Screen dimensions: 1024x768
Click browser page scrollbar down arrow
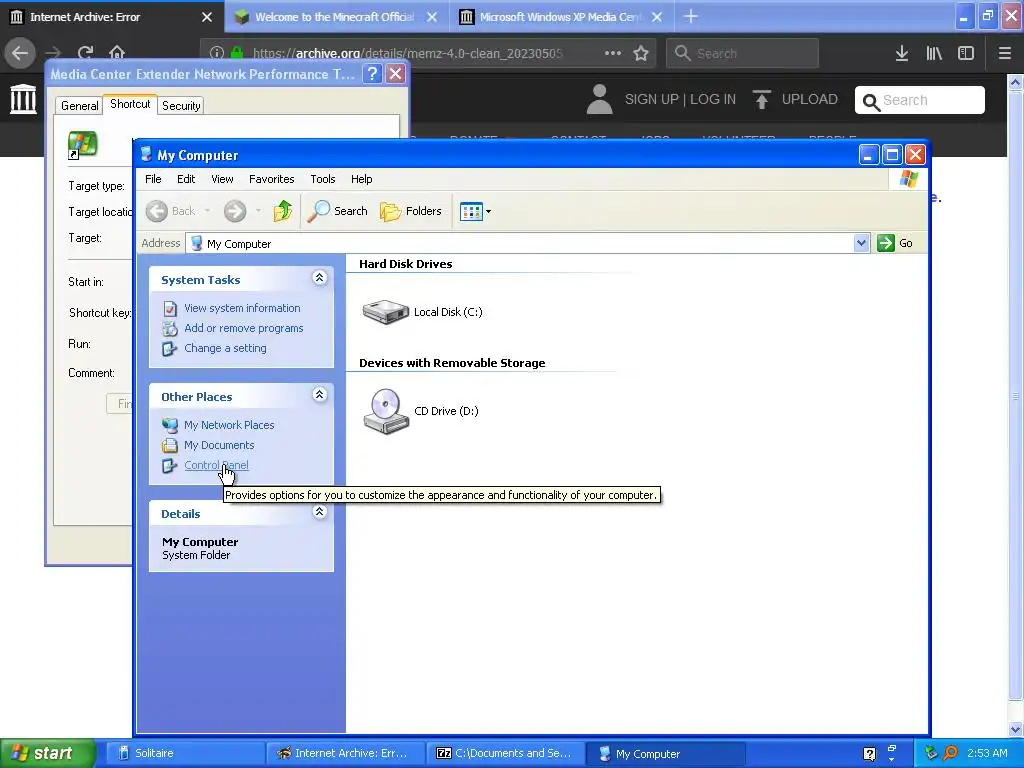(x=1016, y=729)
